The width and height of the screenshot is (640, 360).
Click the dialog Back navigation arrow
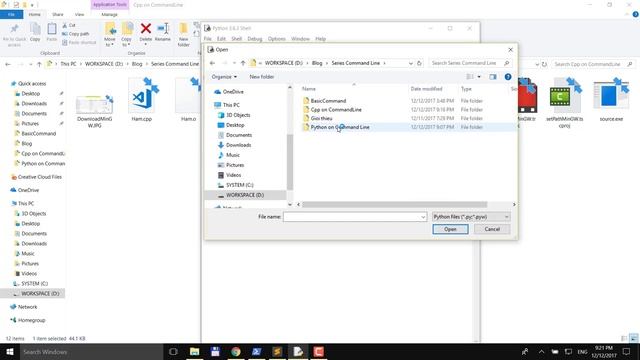pos(212,63)
